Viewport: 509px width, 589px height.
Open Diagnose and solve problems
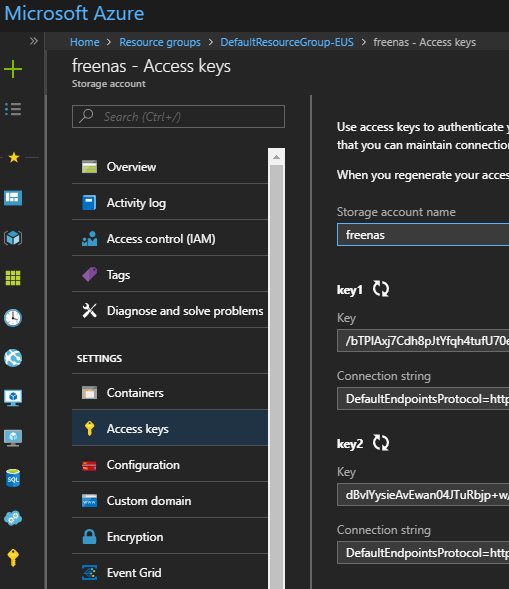tap(170, 311)
